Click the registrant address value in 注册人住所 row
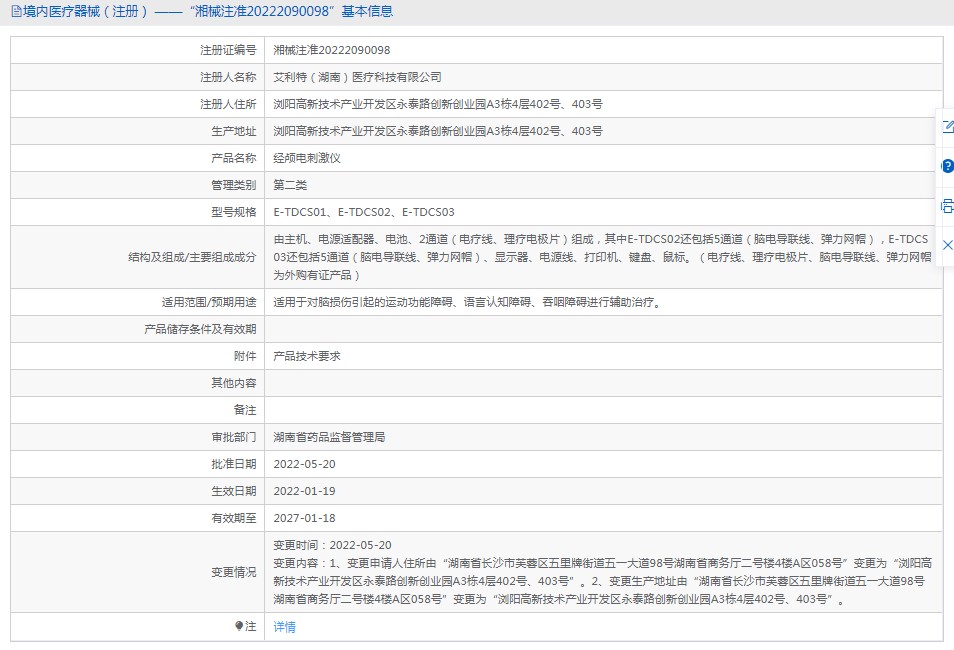Image resolution: width=954 pixels, height=650 pixels. coord(438,104)
